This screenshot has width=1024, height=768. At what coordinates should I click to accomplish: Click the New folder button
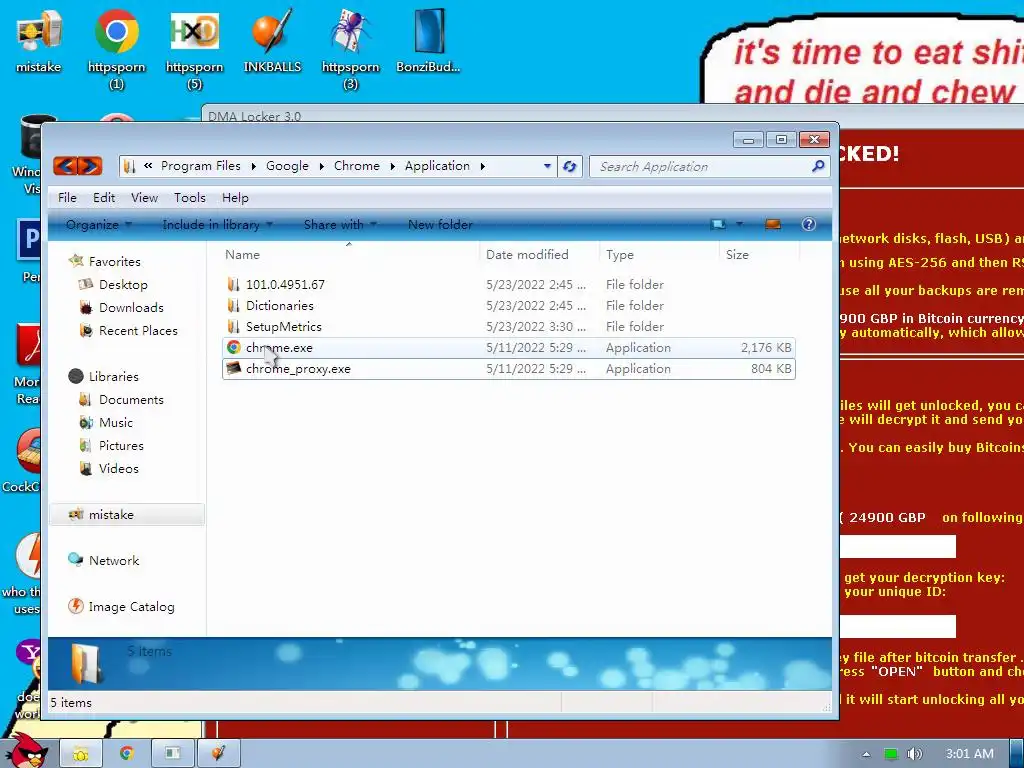pos(440,225)
